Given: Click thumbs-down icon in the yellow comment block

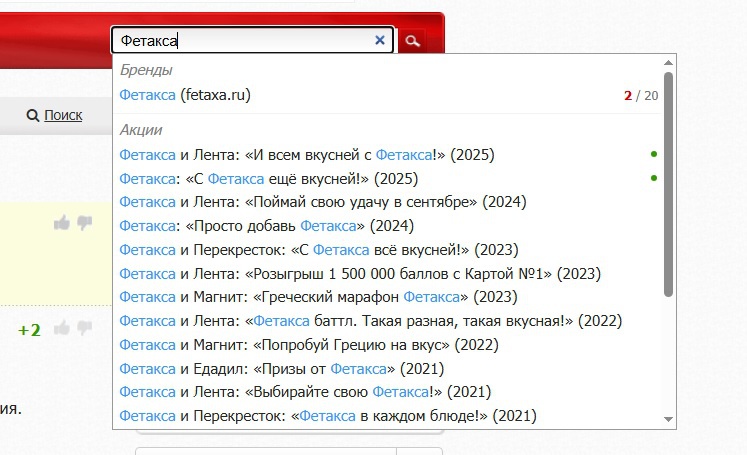Looking at the screenshot, I should [x=84, y=223].
